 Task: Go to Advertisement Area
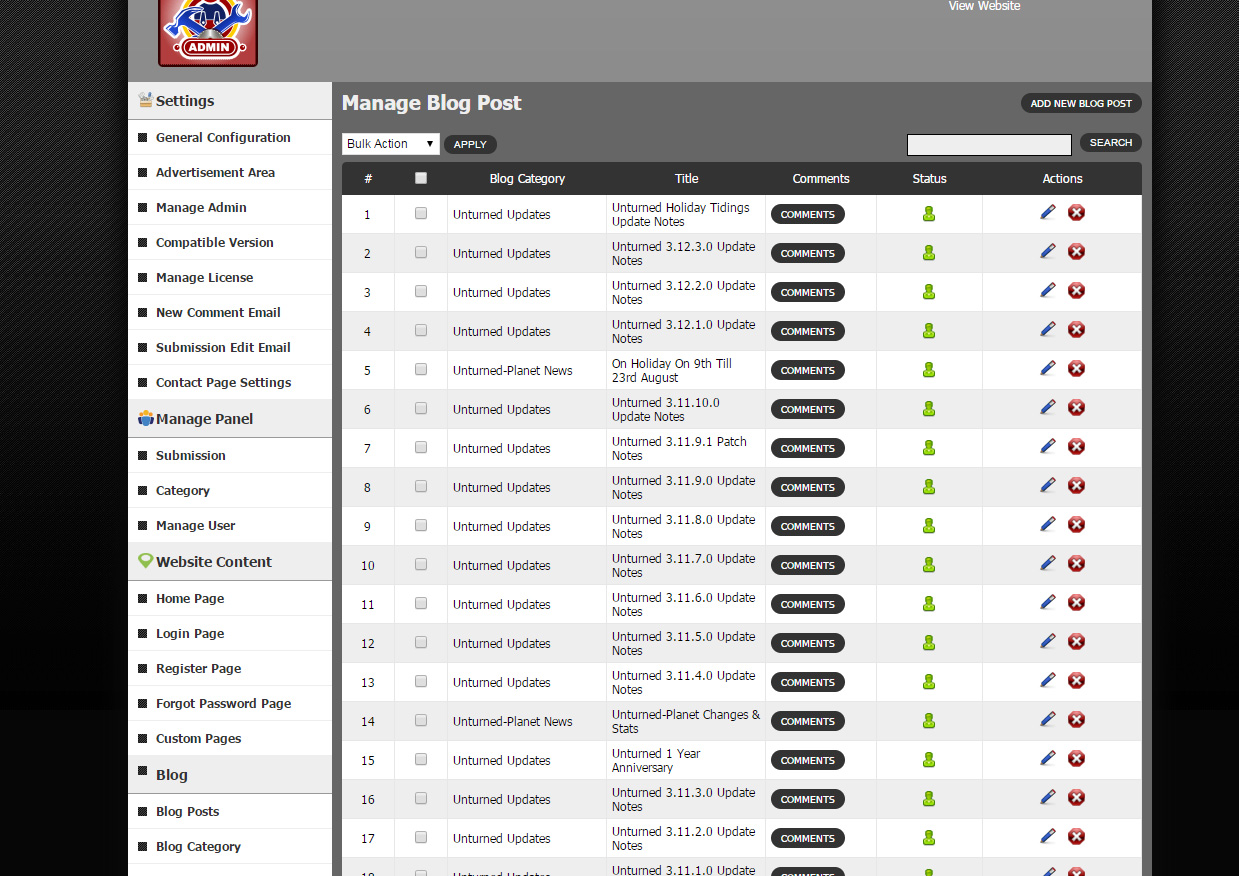(215, 172)
